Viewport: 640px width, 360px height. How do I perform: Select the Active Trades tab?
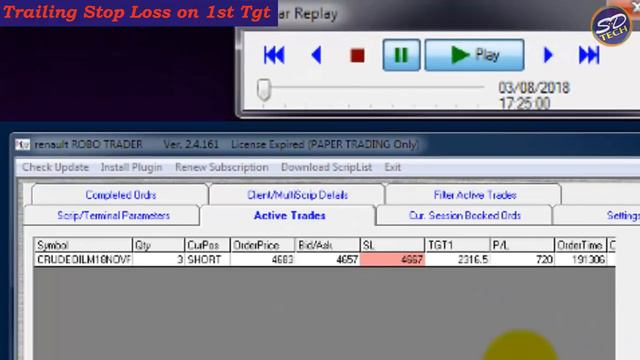point(289,215)
